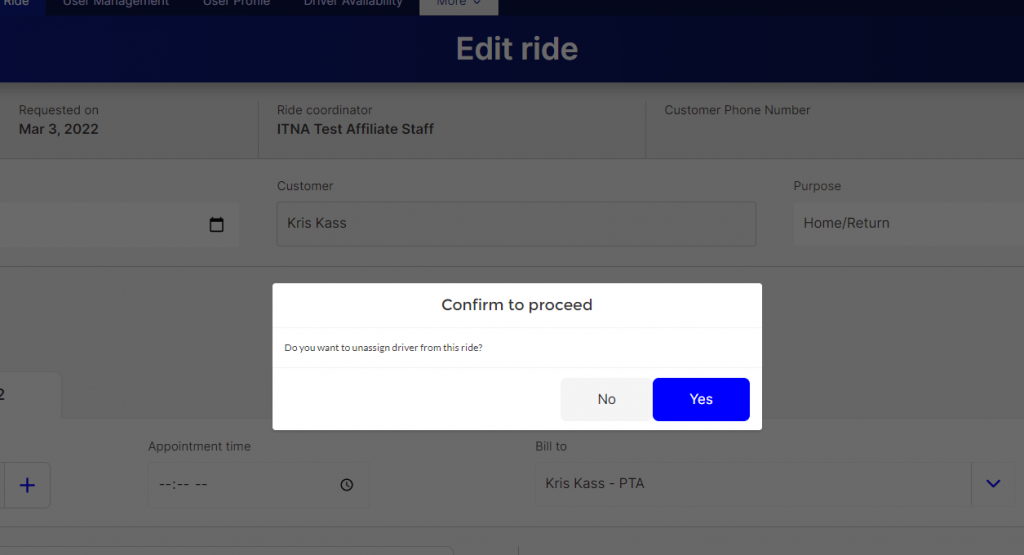The height and width of the screenshot is (555, 1024).
Task: Open the More menu dropdown
Action: (458, 3)
